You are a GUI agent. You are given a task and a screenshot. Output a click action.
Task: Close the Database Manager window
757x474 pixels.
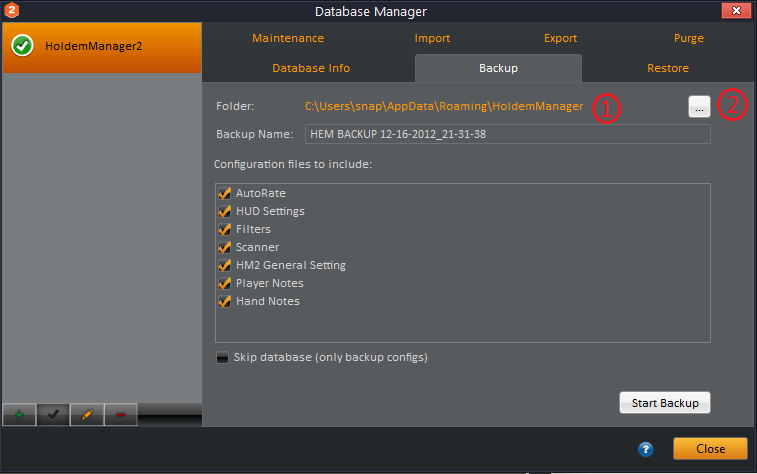736,10
